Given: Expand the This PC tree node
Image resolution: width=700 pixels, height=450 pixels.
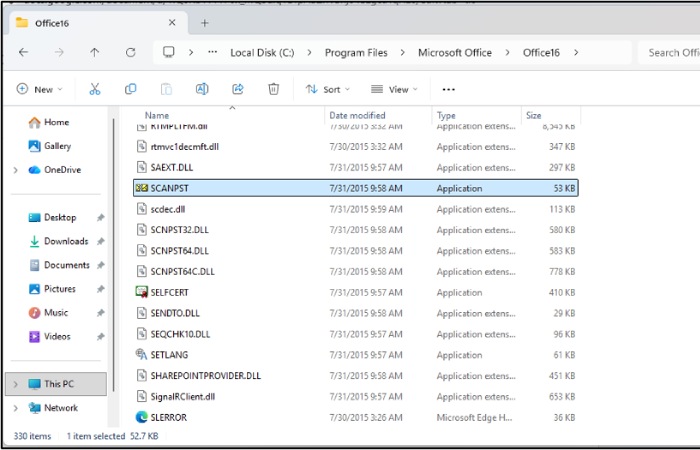Looking at the screenshot, I should coord(16,384).
